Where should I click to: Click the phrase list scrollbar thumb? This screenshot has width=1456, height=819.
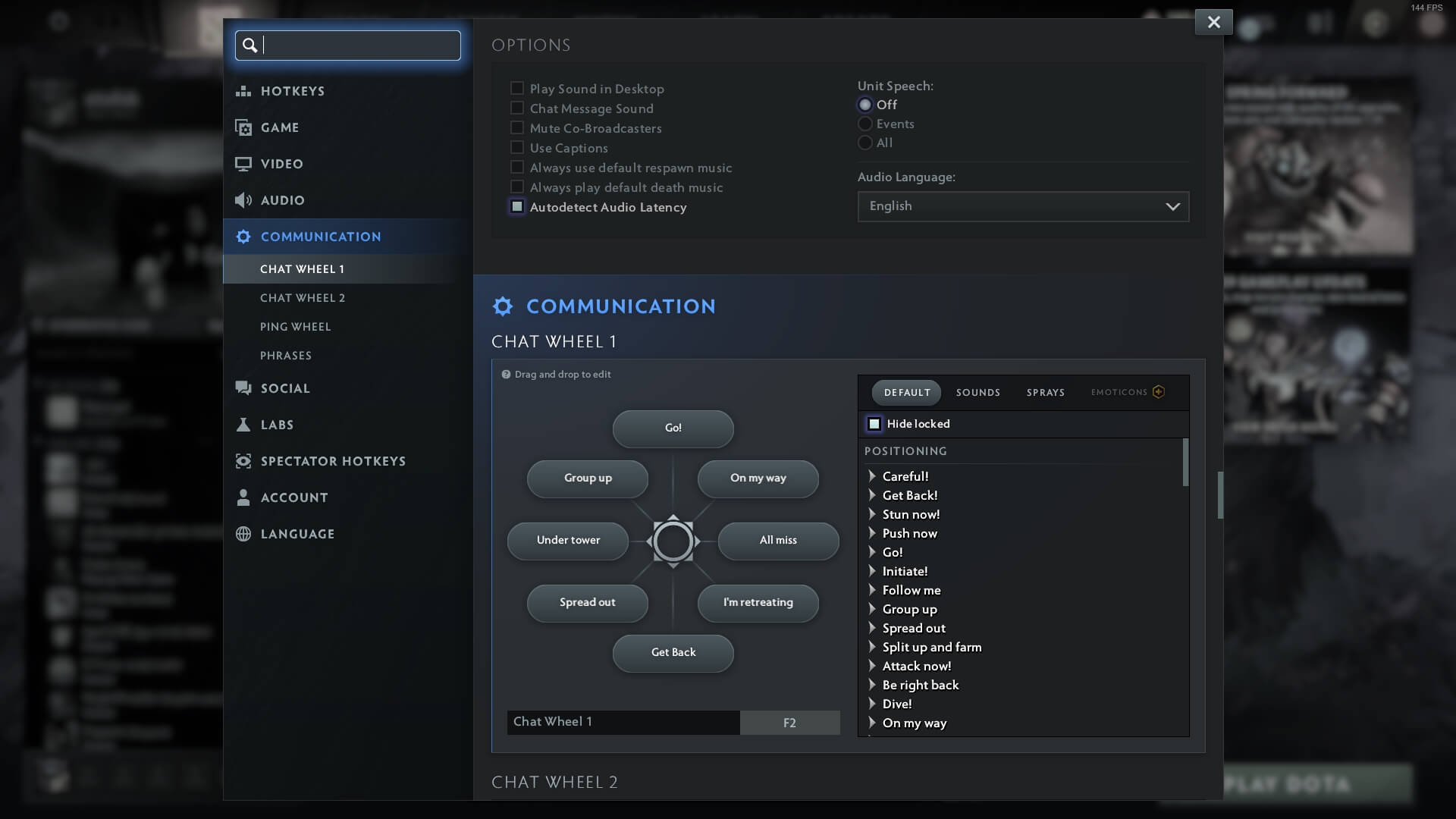1185,463
